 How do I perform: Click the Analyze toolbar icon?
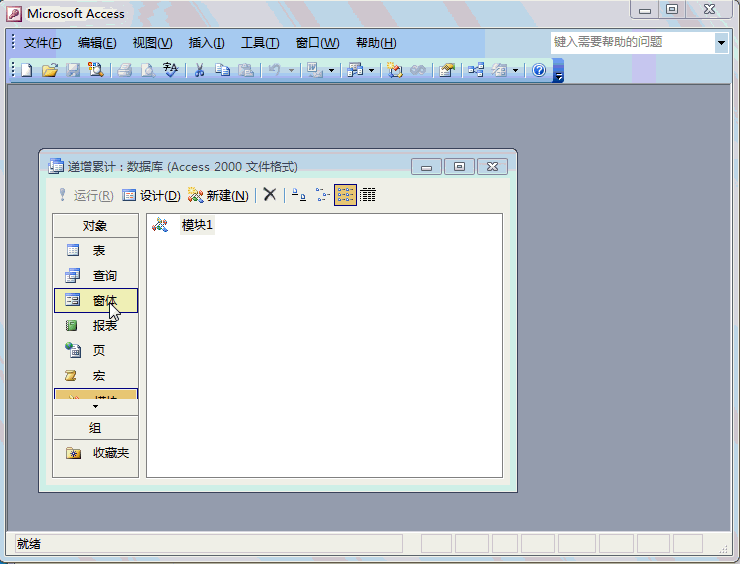pyautogui.click(x=355, y=70)
